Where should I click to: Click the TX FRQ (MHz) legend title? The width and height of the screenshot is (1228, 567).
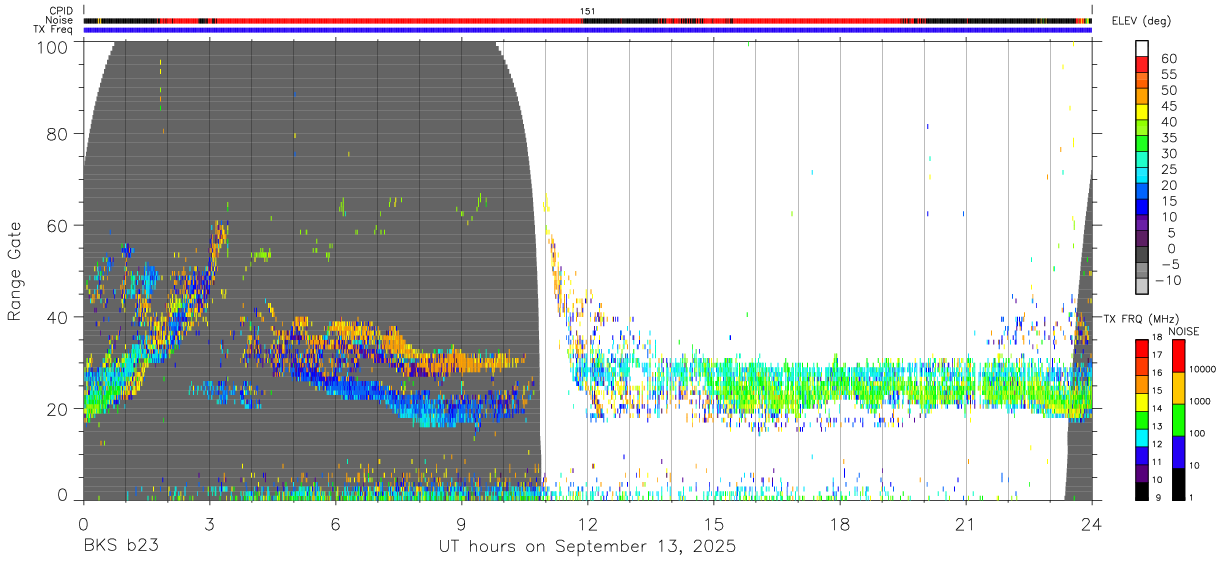[x=1142, y=318]
